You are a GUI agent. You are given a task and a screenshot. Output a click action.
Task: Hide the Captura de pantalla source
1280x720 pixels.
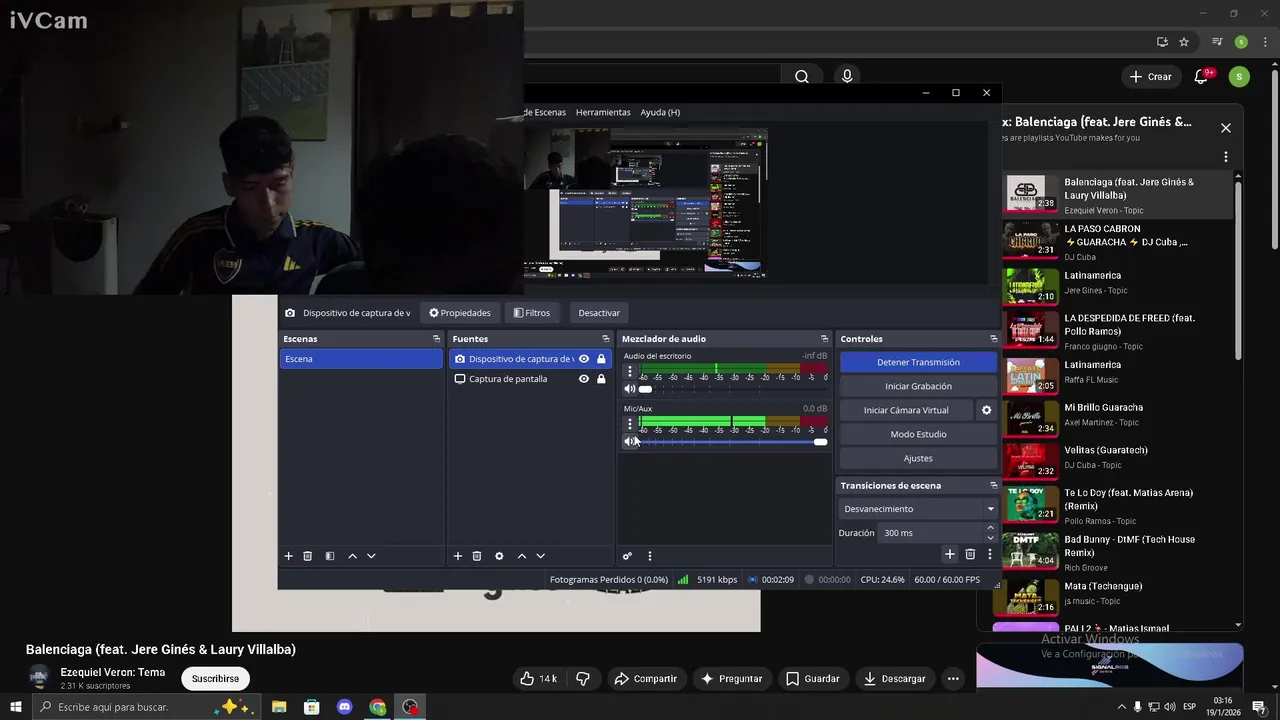click(584, 379)
